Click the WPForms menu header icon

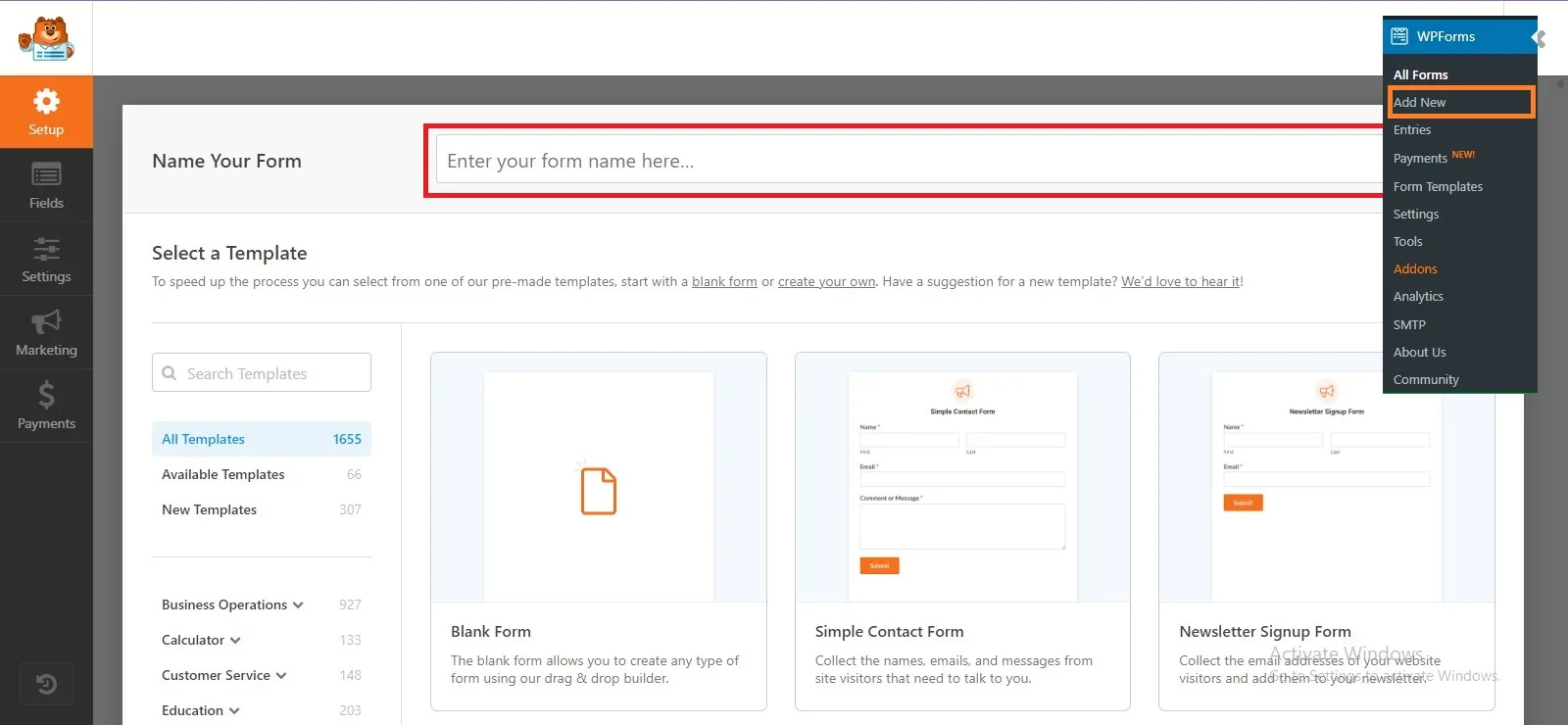tap(1399, 36)
